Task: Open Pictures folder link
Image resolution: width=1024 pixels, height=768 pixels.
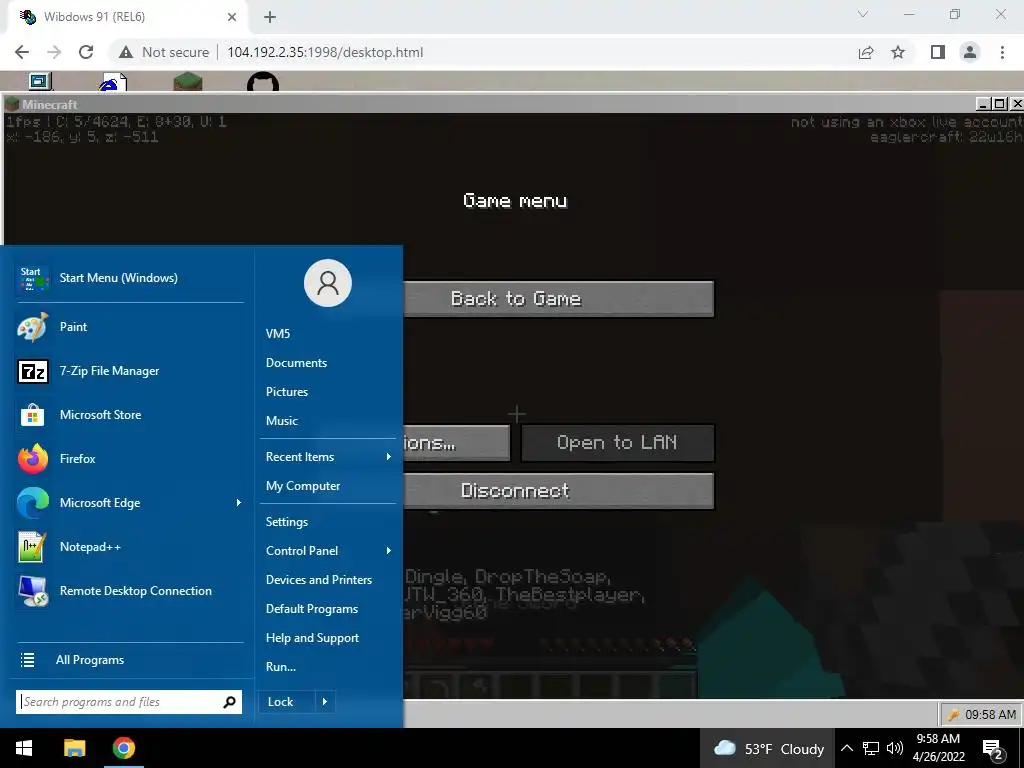Action: click(287, 392)
